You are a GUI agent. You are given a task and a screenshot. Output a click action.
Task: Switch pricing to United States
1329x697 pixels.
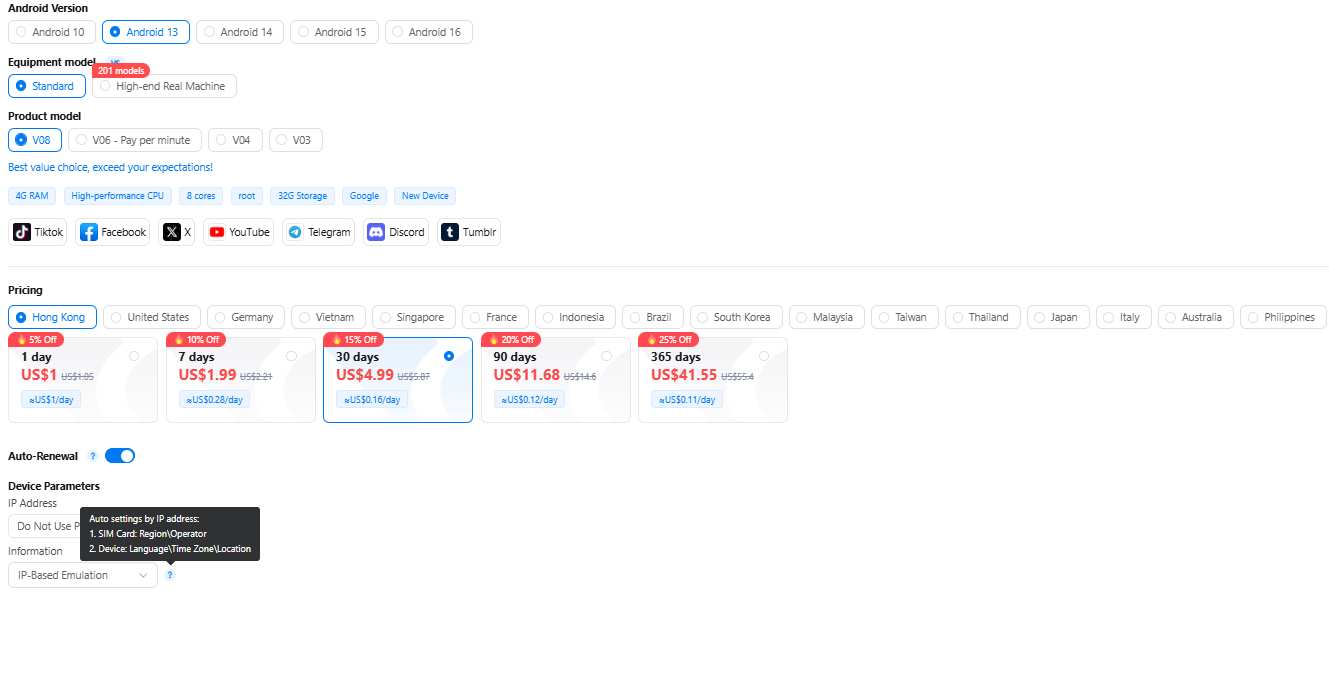click(x=151, y=316)
